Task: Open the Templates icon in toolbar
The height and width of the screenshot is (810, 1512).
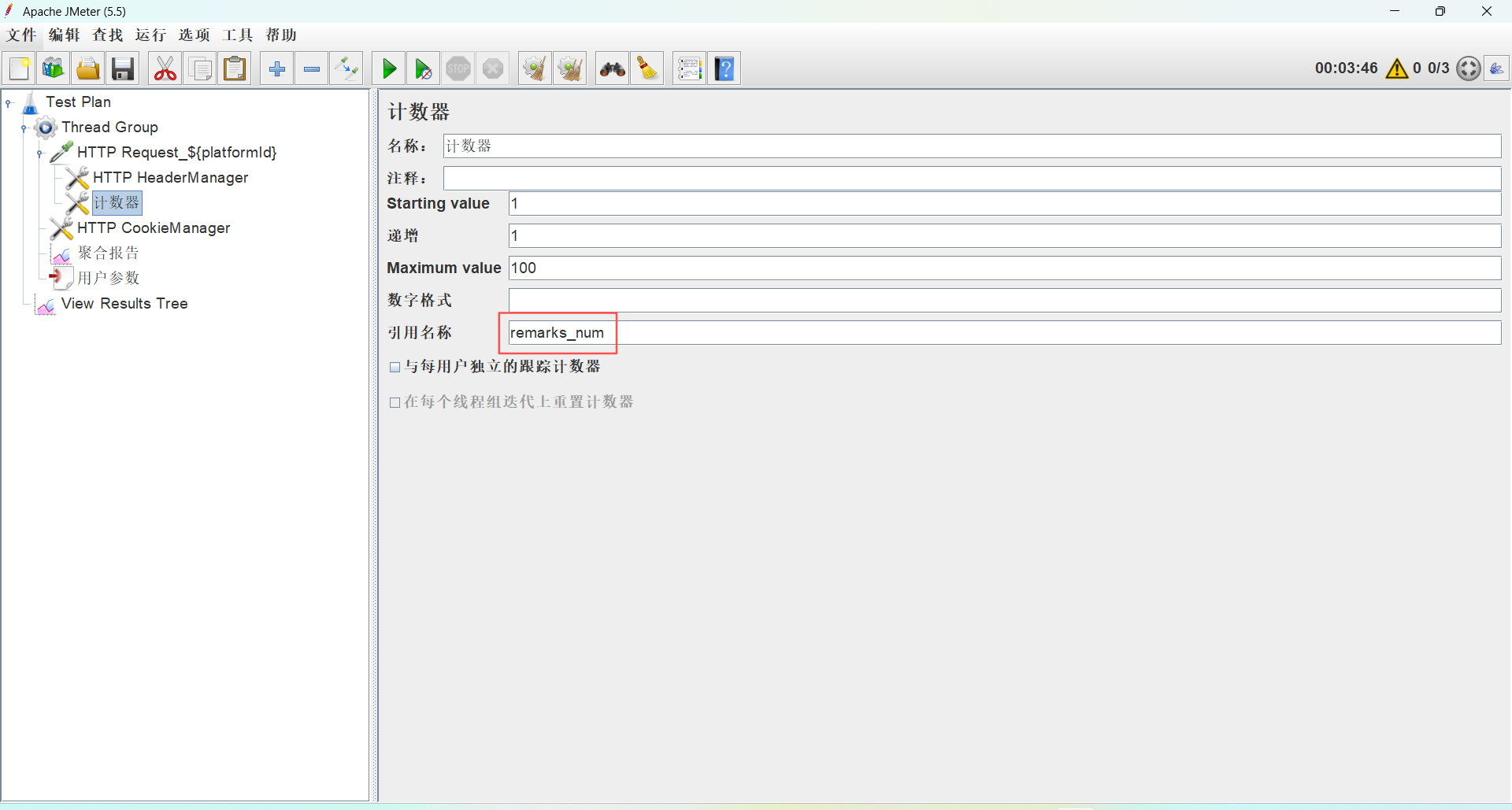Action: tap(53, 68)
